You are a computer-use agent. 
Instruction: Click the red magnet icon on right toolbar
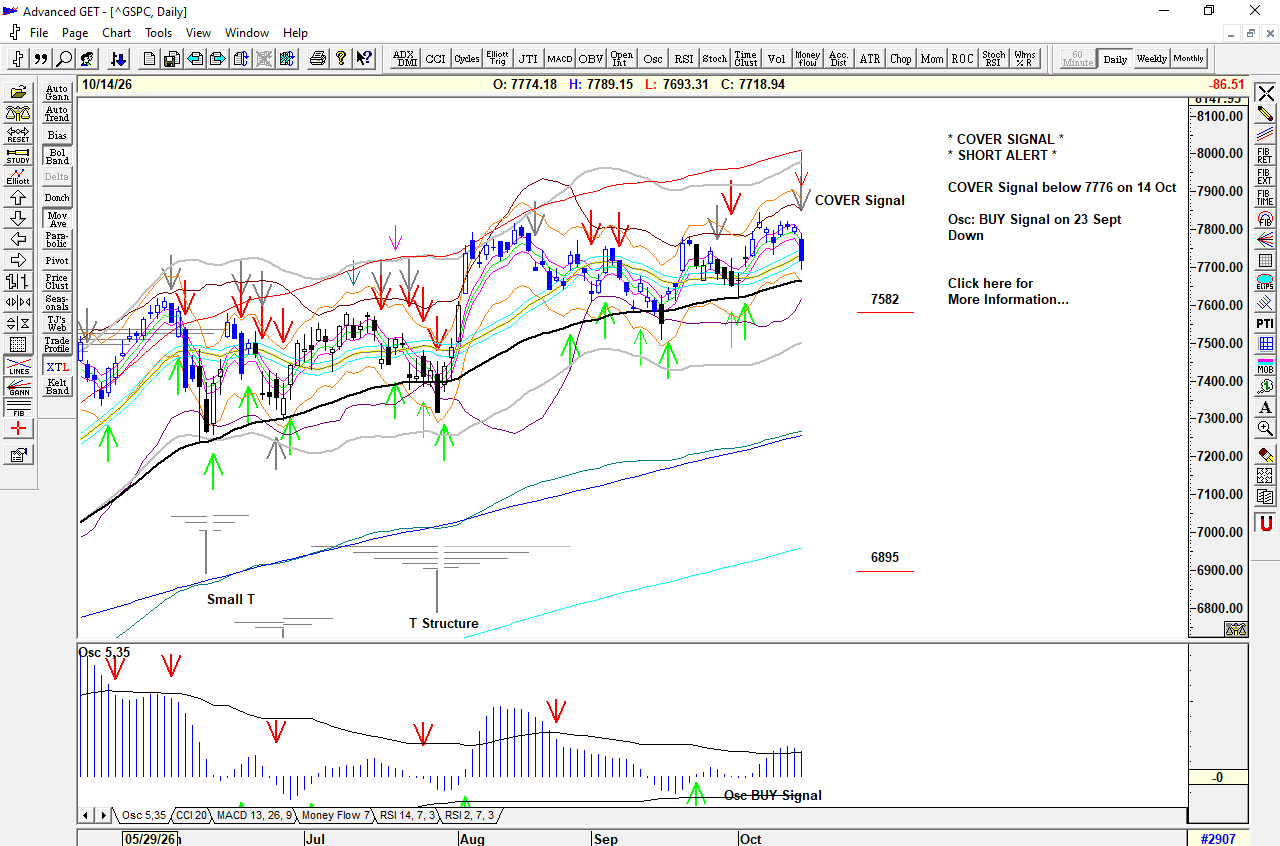(1265, 523)
